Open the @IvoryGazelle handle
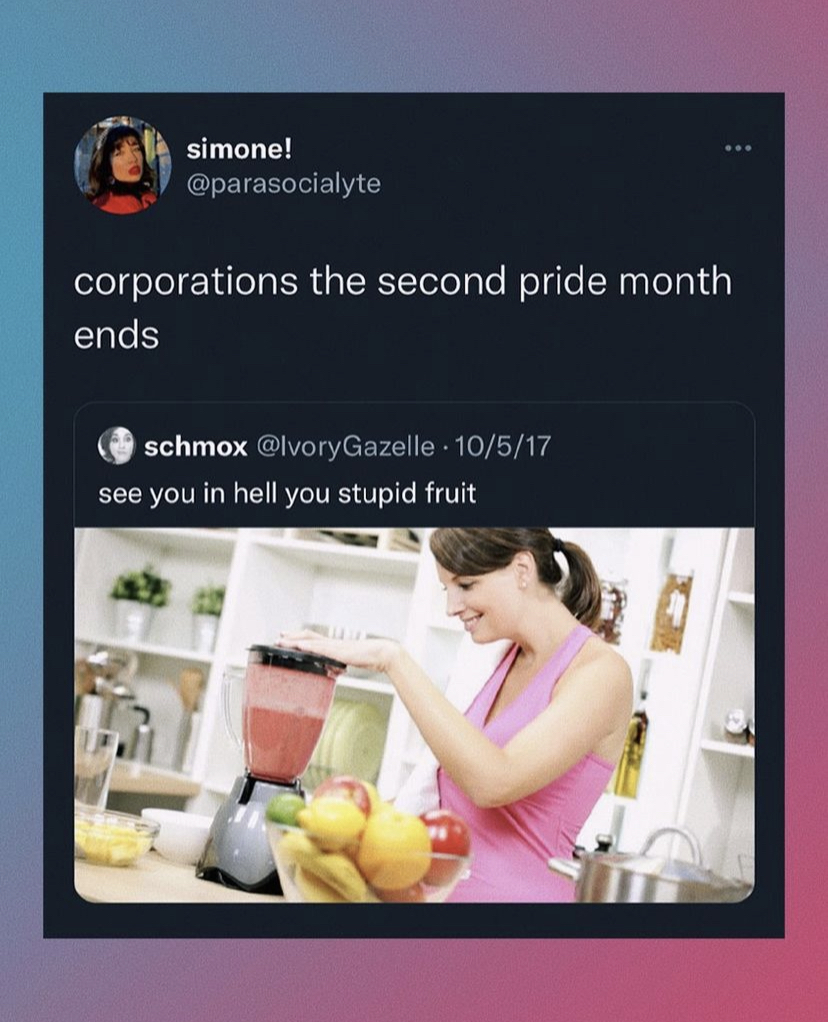 tap(346, 446)
